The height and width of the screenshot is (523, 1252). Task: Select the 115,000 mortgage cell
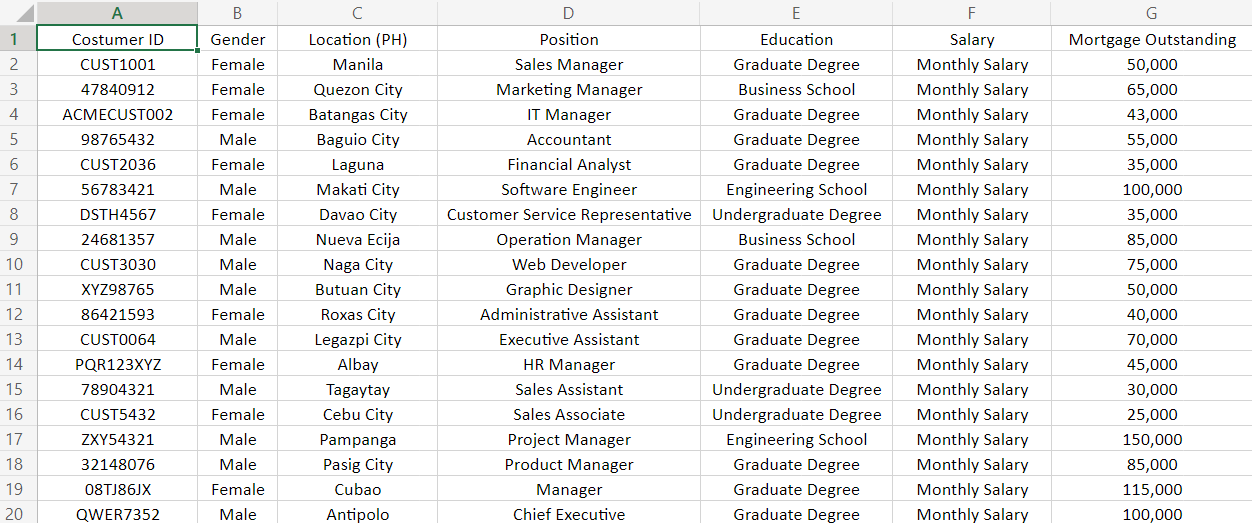(x=1152, y=490)
